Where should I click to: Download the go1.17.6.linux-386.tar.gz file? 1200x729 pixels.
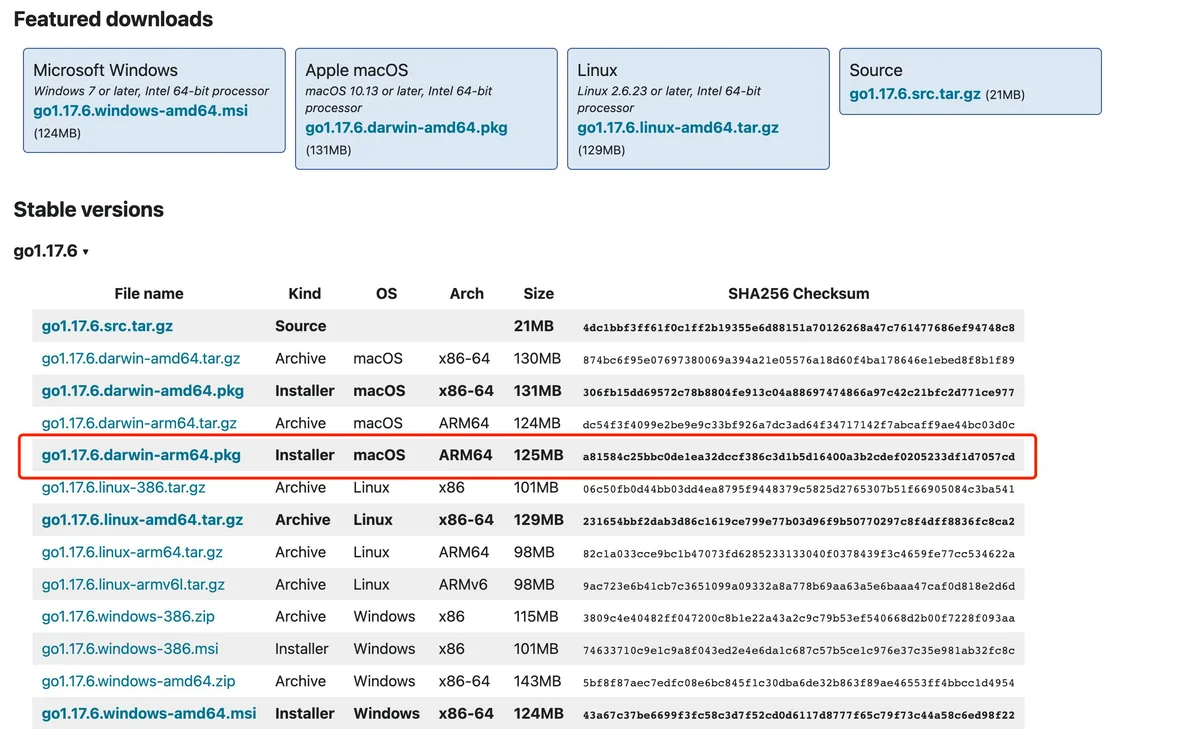123,487
